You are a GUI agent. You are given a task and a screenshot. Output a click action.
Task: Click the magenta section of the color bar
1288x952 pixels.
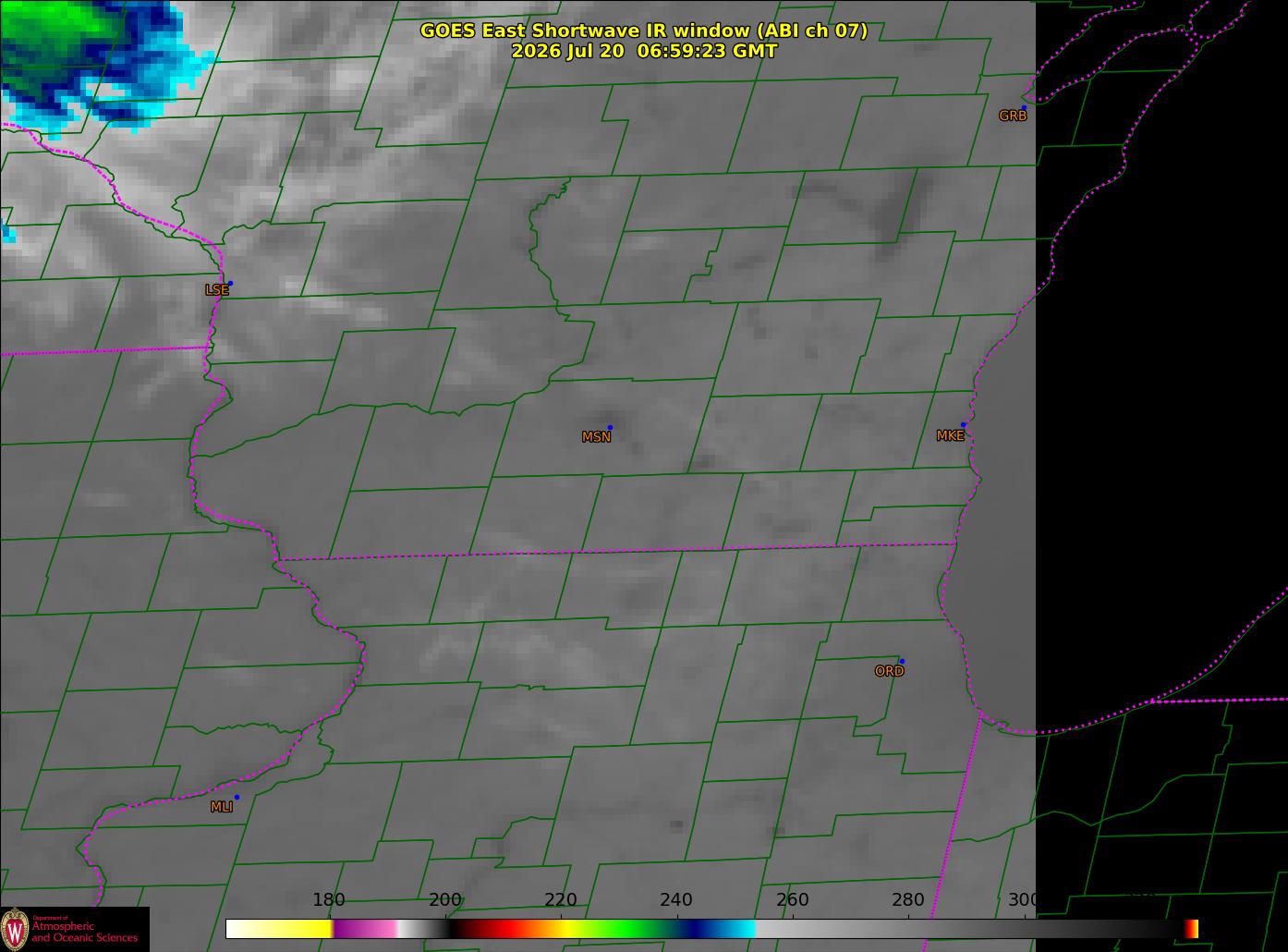click(x=364, y=929)
